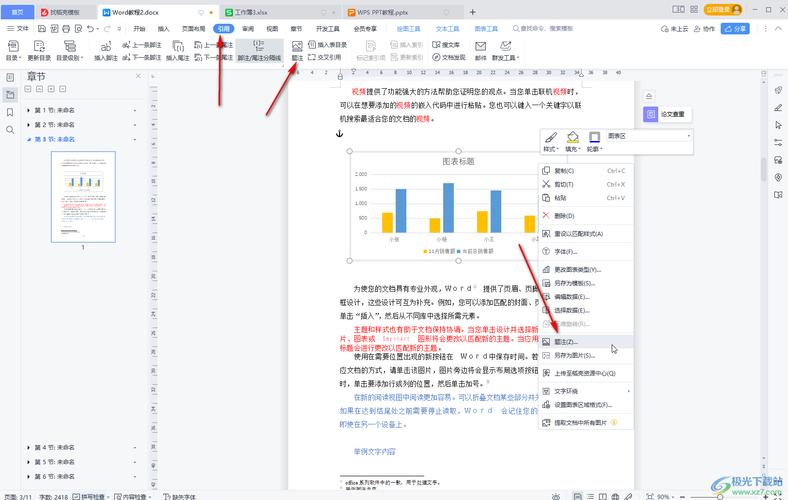This screenshot has width=788, height=500.
Task: Toggle 脚注/尾注分隔线 separator line button
Action: pos(259,50)
